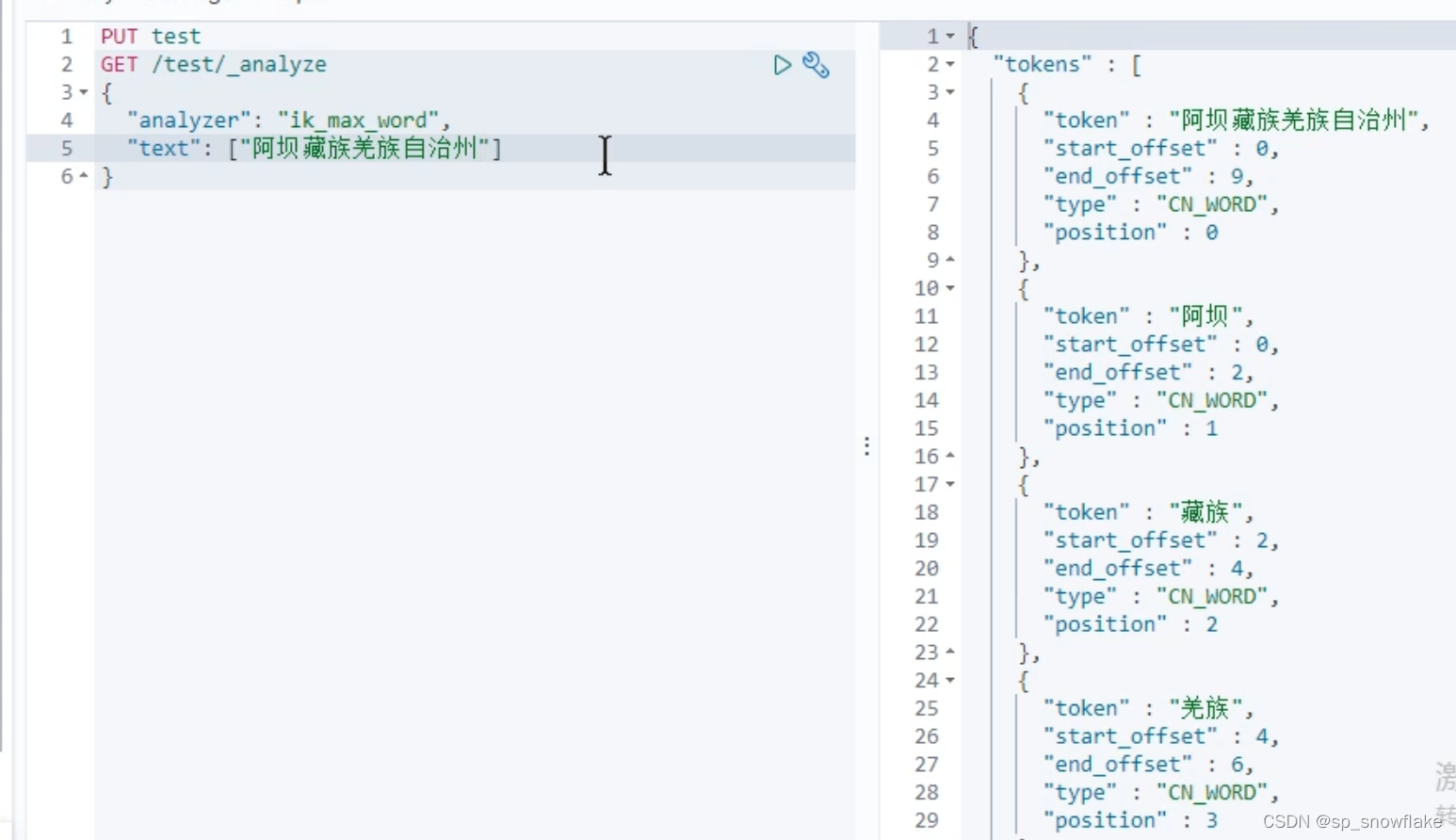Click CN_WORD type value on response line 21

(1212, 596)
